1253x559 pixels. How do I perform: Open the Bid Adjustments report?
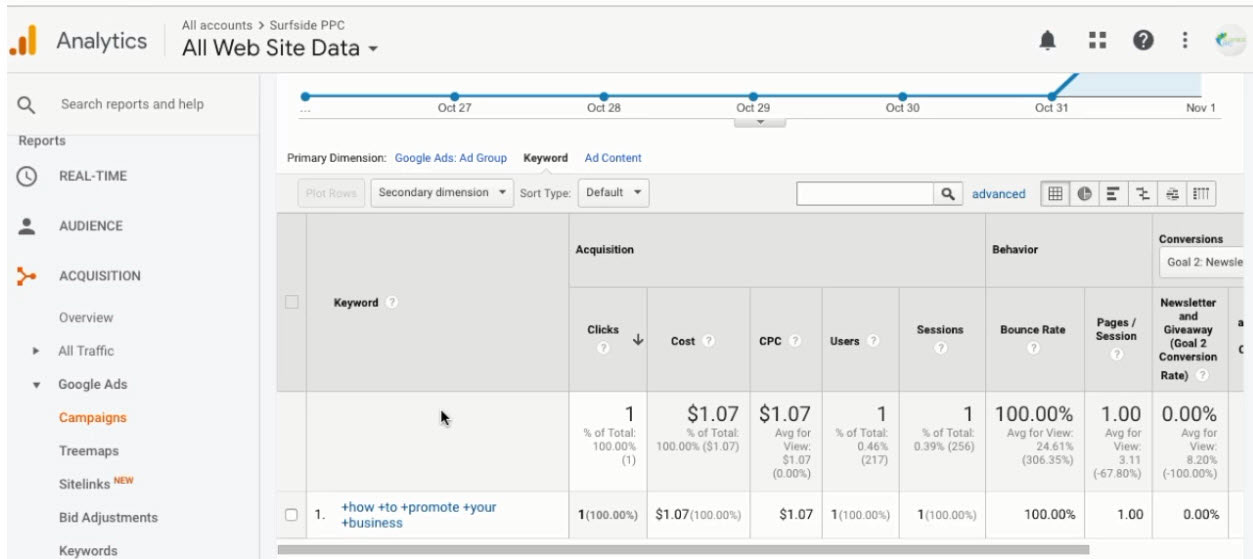click(108, 518)
